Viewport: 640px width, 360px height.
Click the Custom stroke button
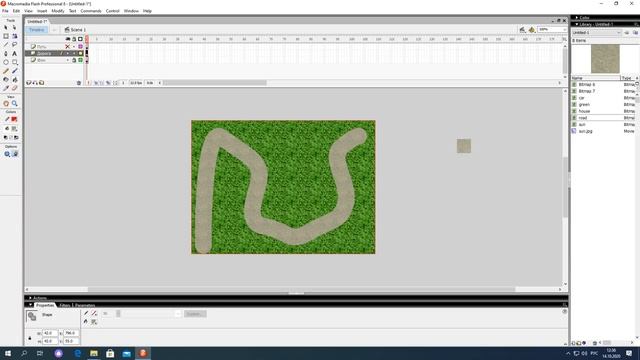[x=195, y=313]
